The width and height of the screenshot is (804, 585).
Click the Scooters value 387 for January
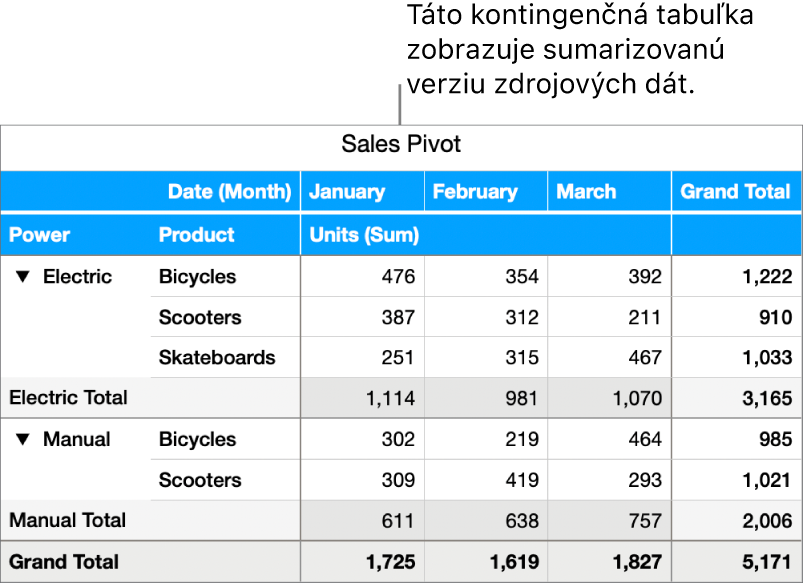[397, 317]
